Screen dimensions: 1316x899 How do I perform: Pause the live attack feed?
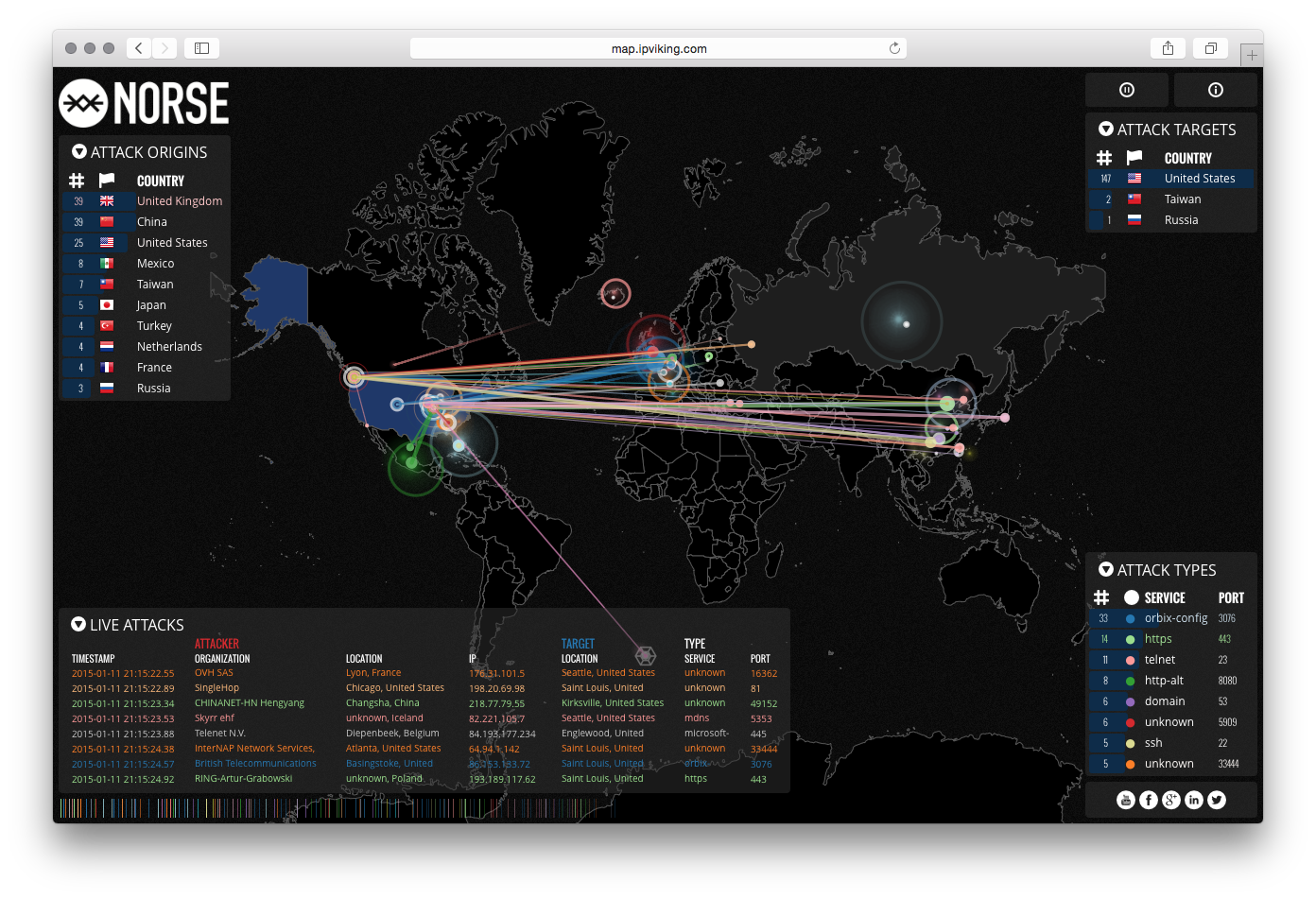(x=1126, y=90)
